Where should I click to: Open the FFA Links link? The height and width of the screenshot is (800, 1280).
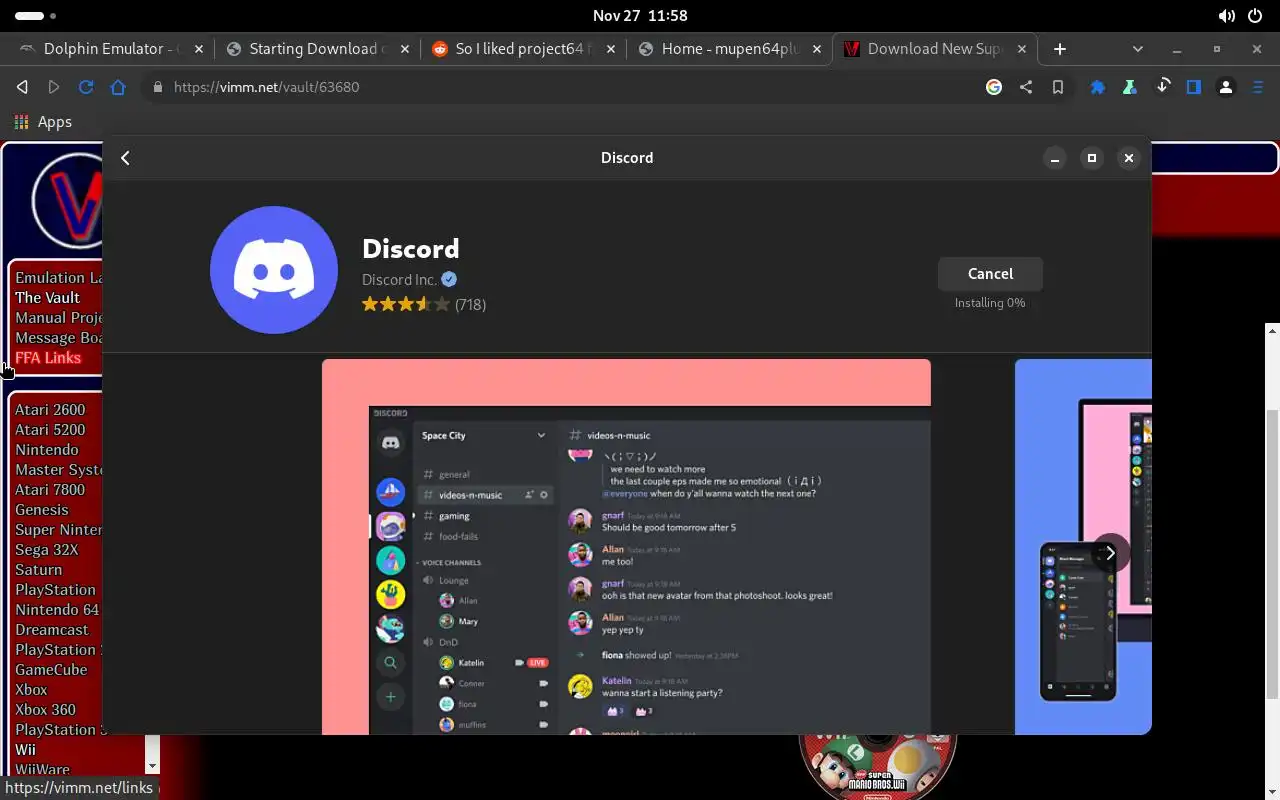pyautogui.click(x=48, y=358)
